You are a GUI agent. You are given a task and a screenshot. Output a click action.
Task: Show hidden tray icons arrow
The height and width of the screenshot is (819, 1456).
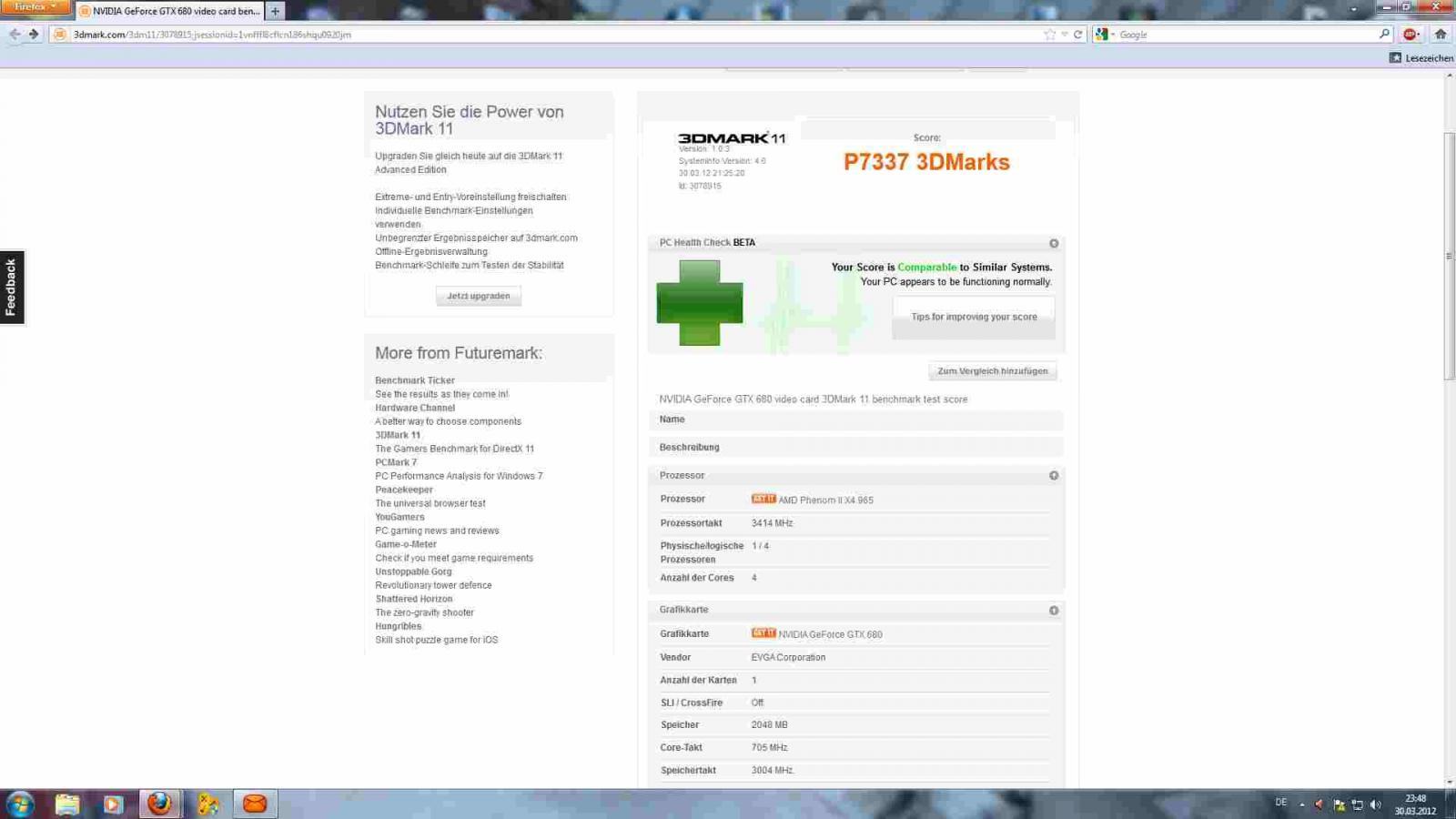click(1302, 804)
